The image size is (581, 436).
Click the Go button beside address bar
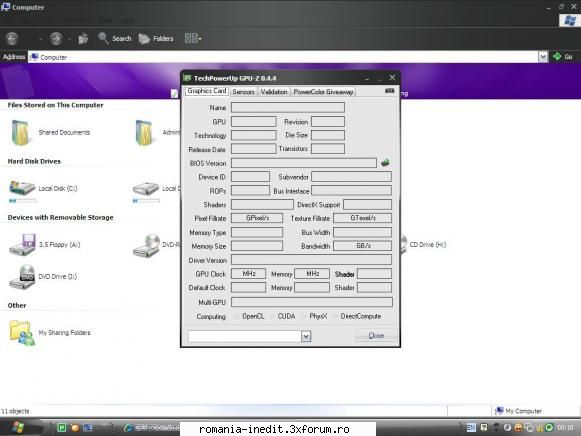coord(562,57)
